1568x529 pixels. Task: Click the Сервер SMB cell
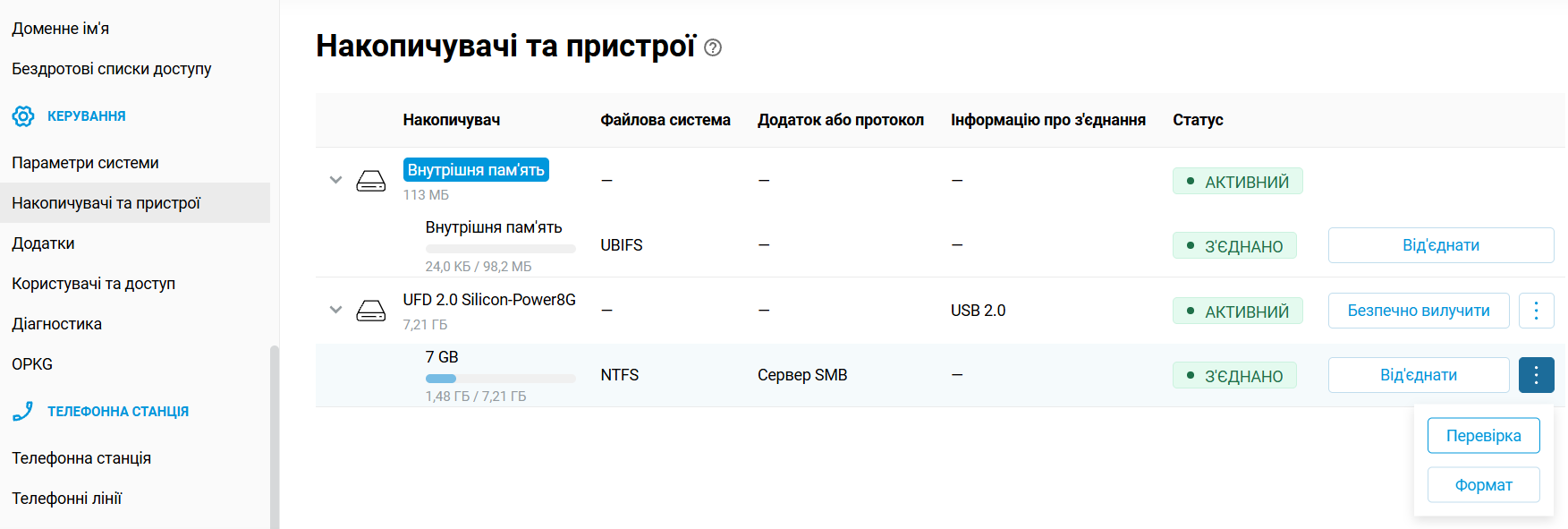click(802, 375)
